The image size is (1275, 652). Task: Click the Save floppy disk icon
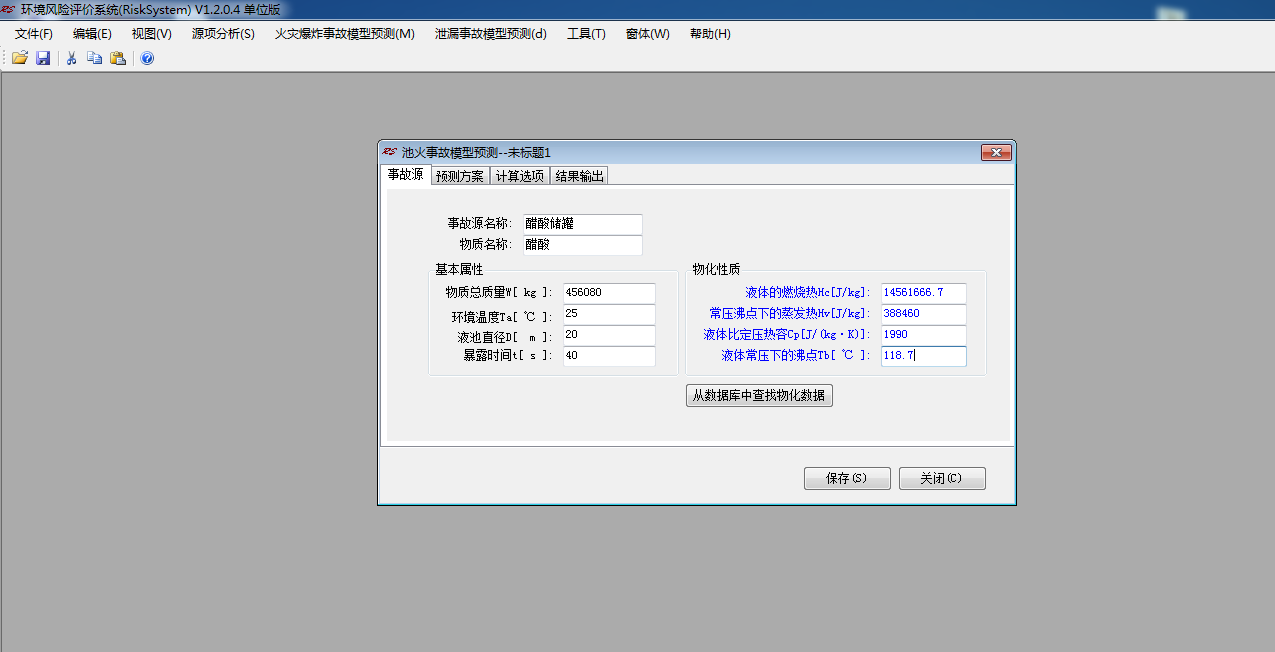click(43, 59)
